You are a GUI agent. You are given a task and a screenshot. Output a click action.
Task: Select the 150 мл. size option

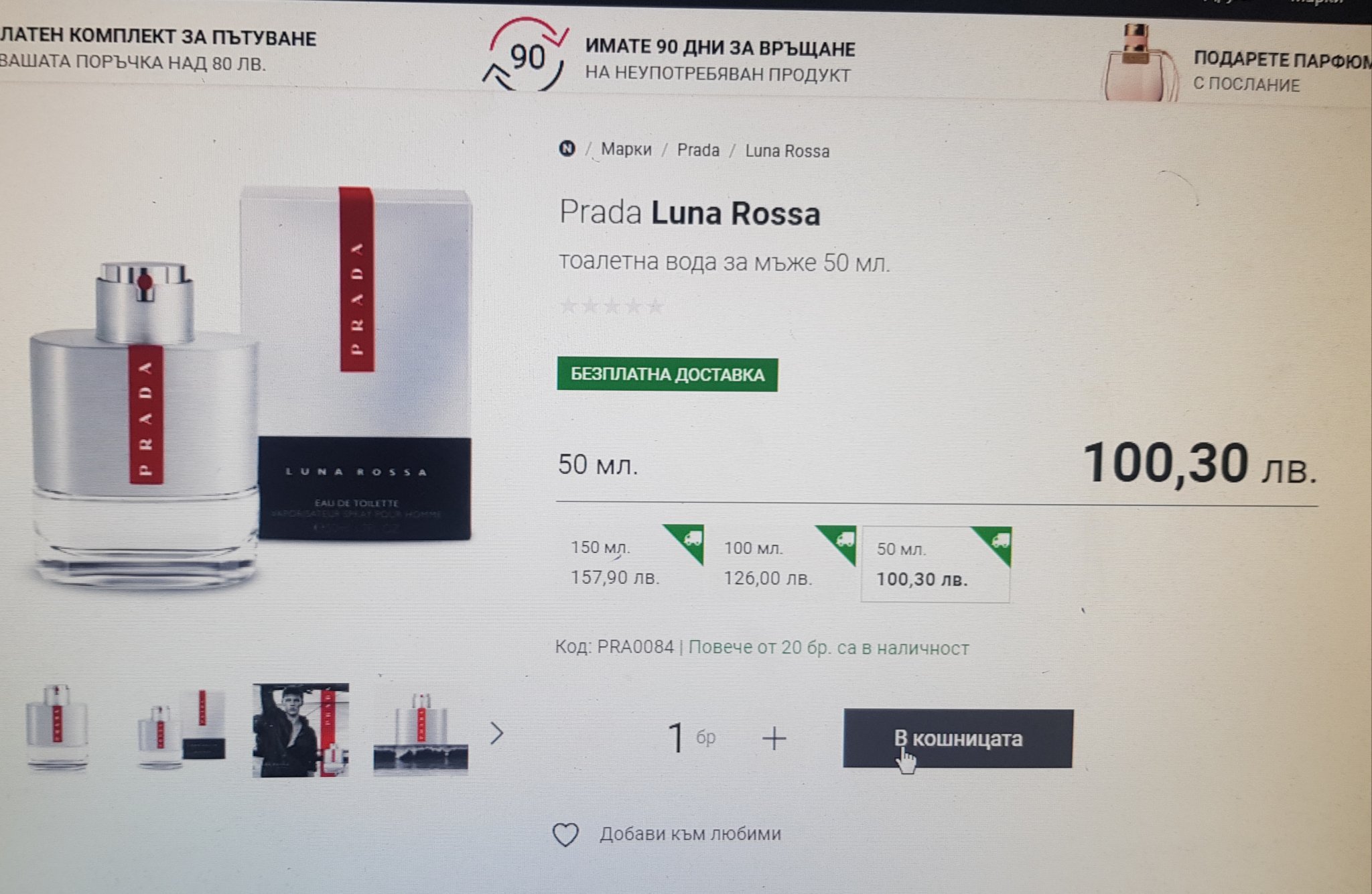[631, 563]
